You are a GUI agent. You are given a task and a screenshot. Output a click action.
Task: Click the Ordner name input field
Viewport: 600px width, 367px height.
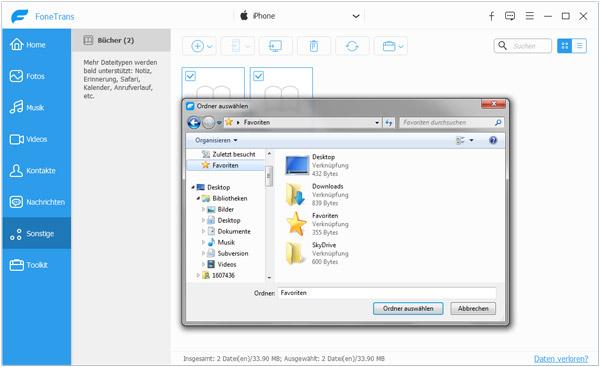[x=386, y=293]
